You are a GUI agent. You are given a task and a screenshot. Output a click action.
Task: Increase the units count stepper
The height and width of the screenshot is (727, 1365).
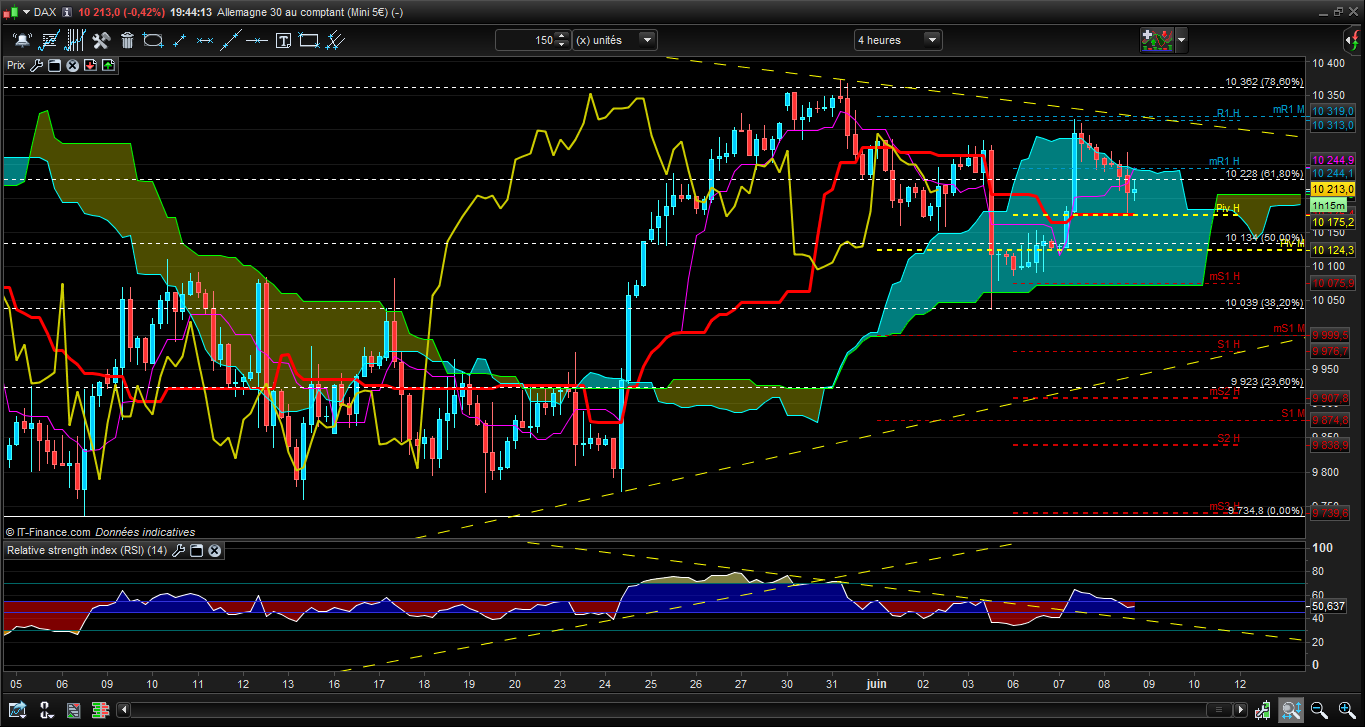point(563,36)
